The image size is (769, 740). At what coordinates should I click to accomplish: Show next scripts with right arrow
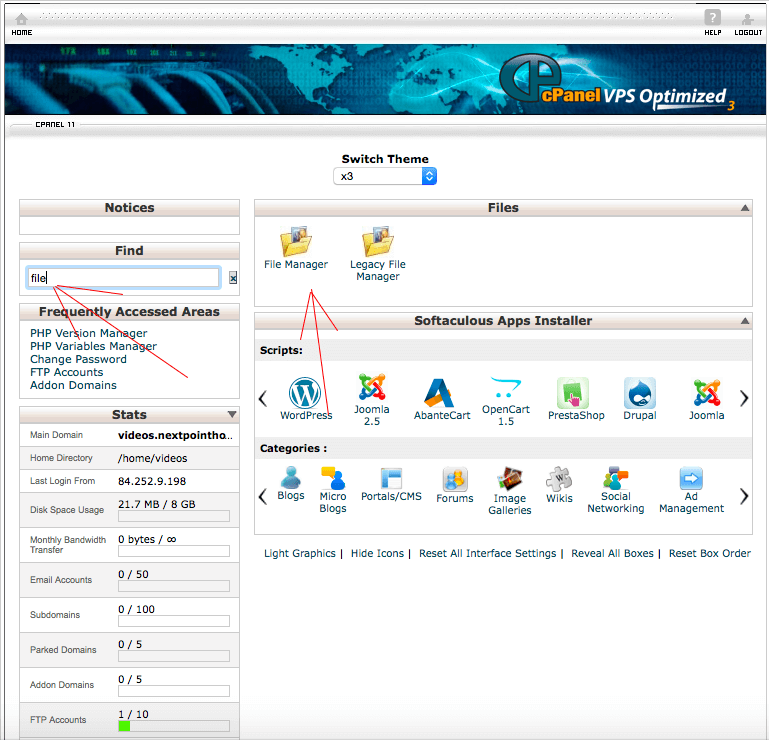tap(744, 398)
